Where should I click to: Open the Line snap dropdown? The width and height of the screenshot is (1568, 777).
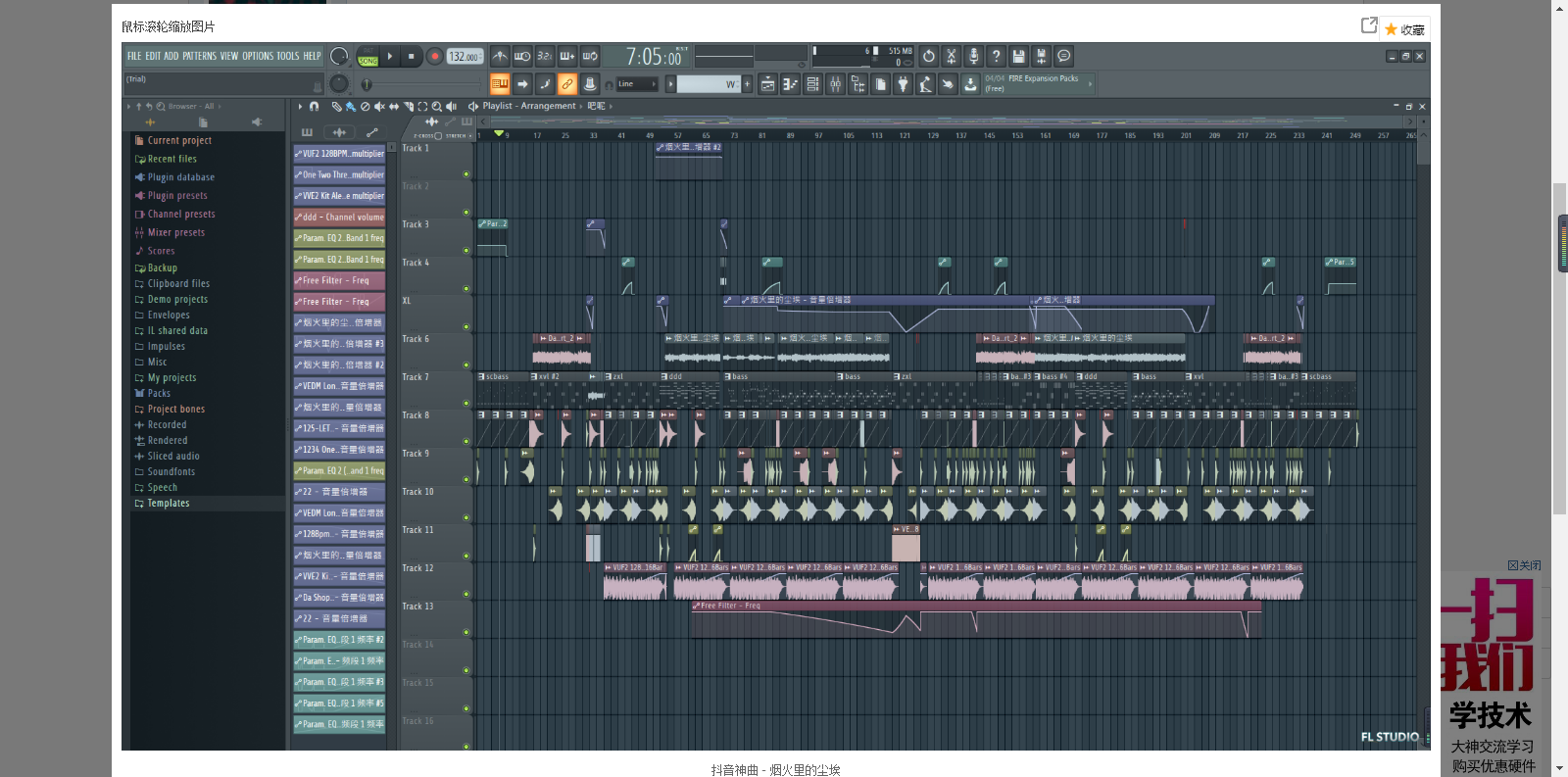tap(637, 84)
